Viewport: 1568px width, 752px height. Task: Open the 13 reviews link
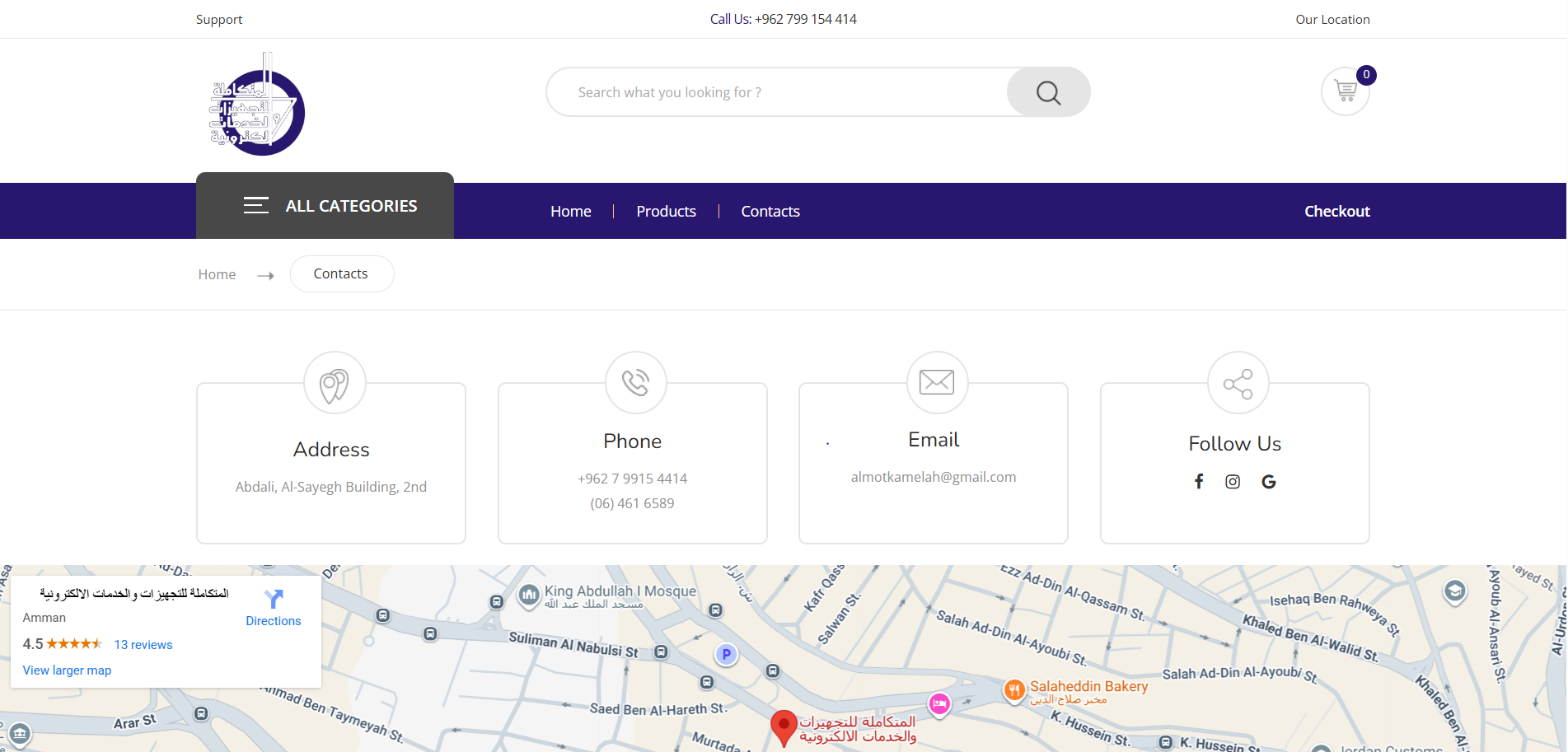pyautogui.click(x=143, y=645)
